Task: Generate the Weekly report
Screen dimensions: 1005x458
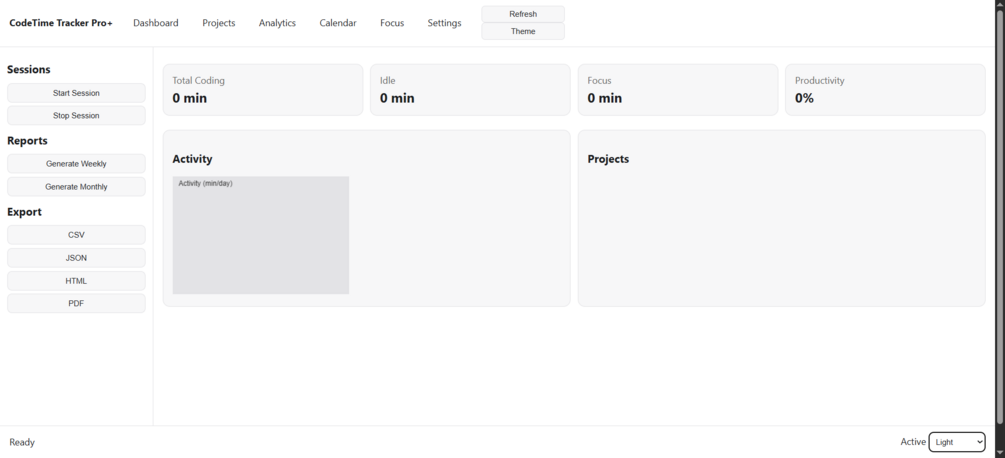Action: [76, 164]
